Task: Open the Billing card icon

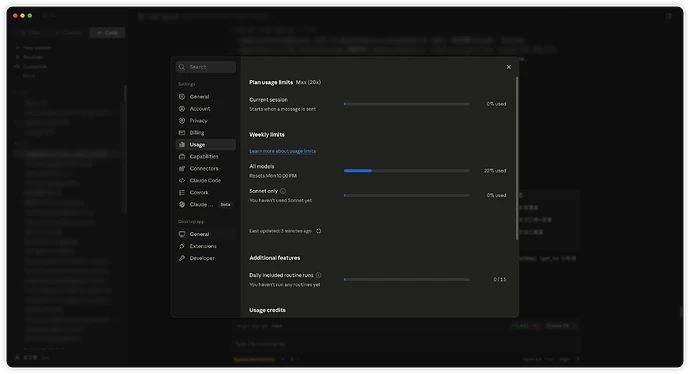Action: (182, 132)
